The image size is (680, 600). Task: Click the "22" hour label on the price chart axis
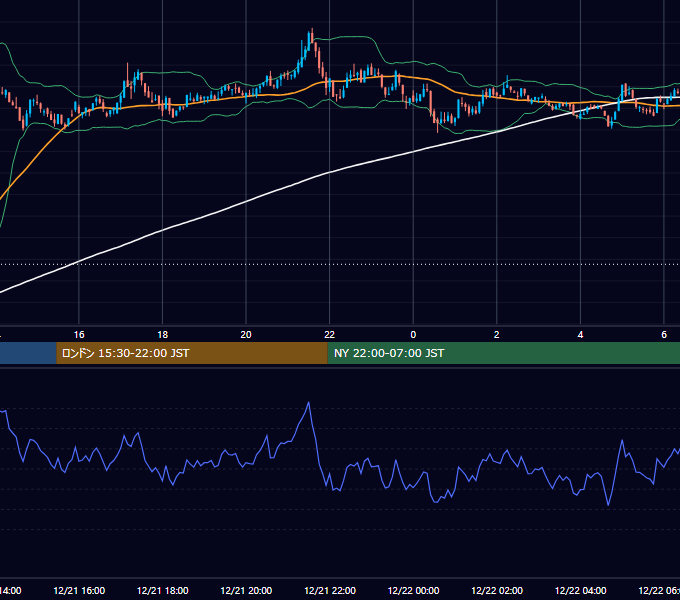330,335
